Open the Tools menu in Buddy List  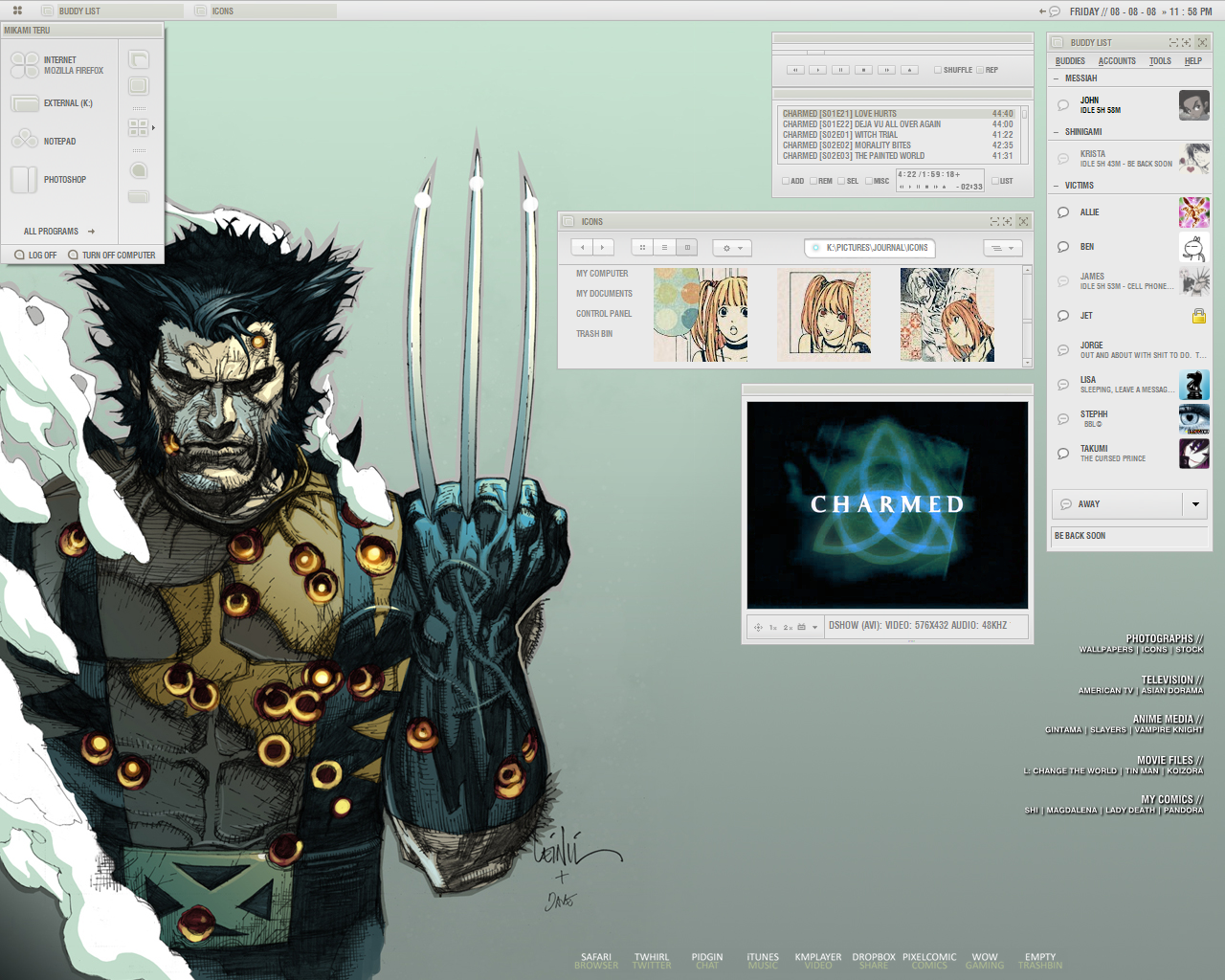pos(1160,61)
